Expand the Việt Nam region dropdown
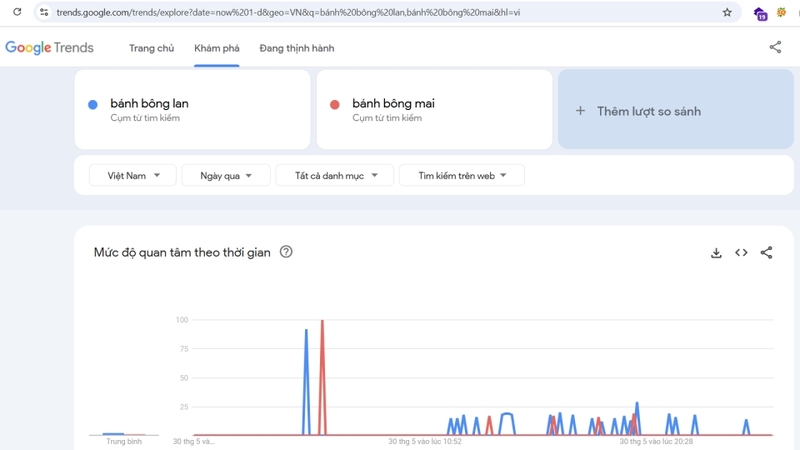 pos(133,176)
